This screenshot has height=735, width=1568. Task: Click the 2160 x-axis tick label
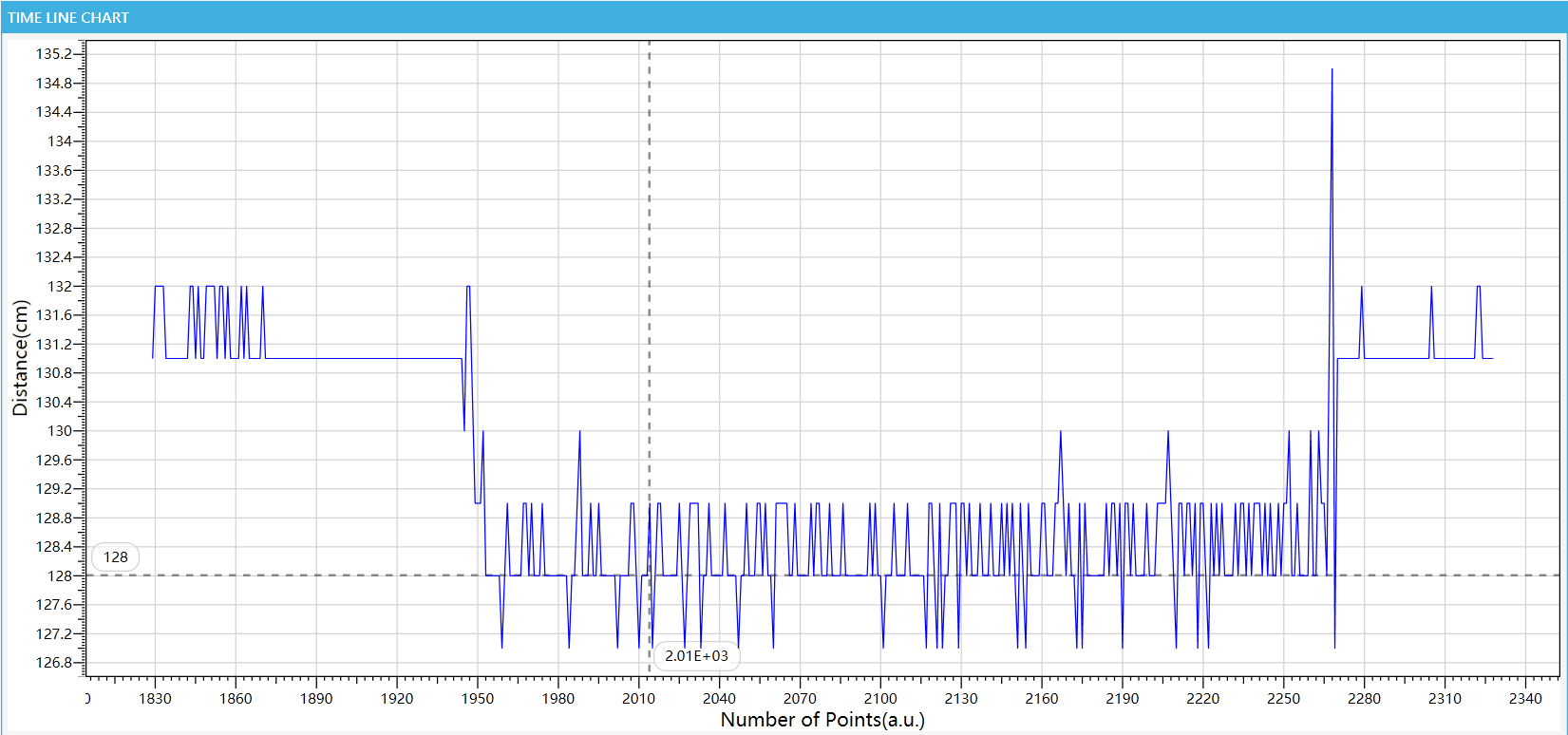tap(1042, 699)
